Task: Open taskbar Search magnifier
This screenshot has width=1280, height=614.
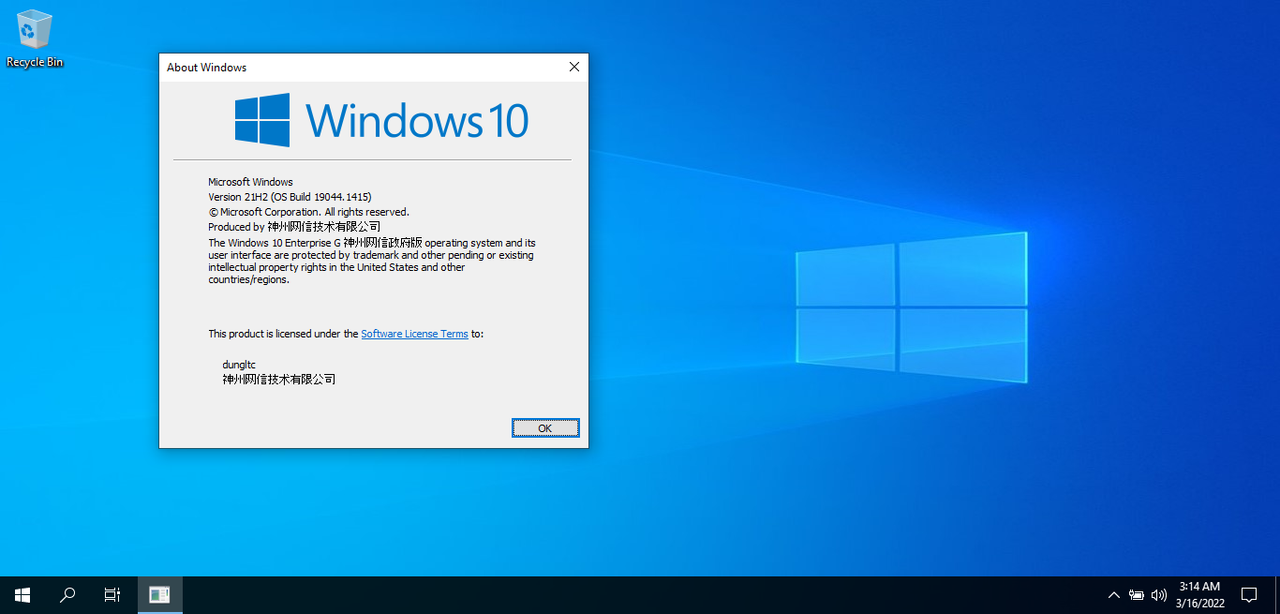Action: tap(67, 595)
